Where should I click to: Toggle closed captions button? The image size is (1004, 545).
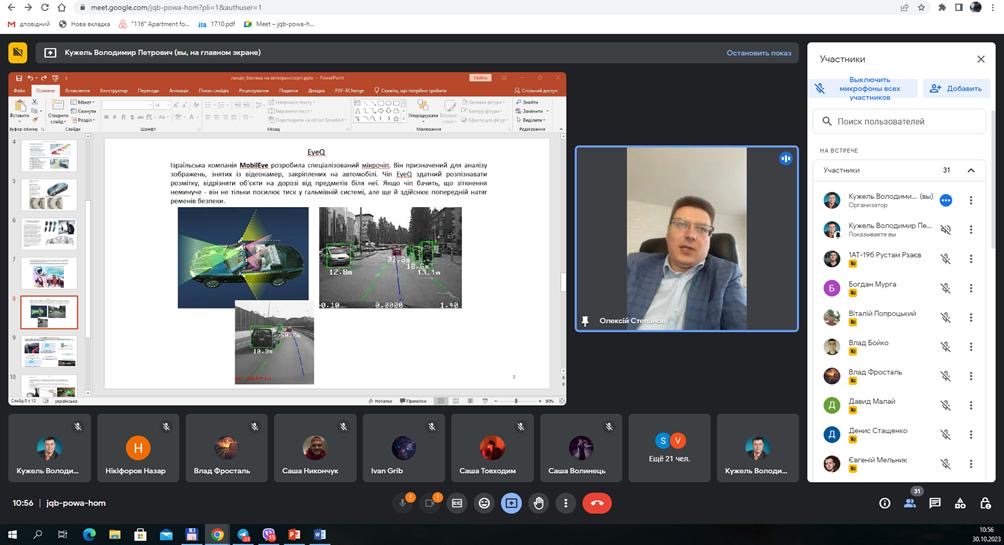(x=457, y=503)
